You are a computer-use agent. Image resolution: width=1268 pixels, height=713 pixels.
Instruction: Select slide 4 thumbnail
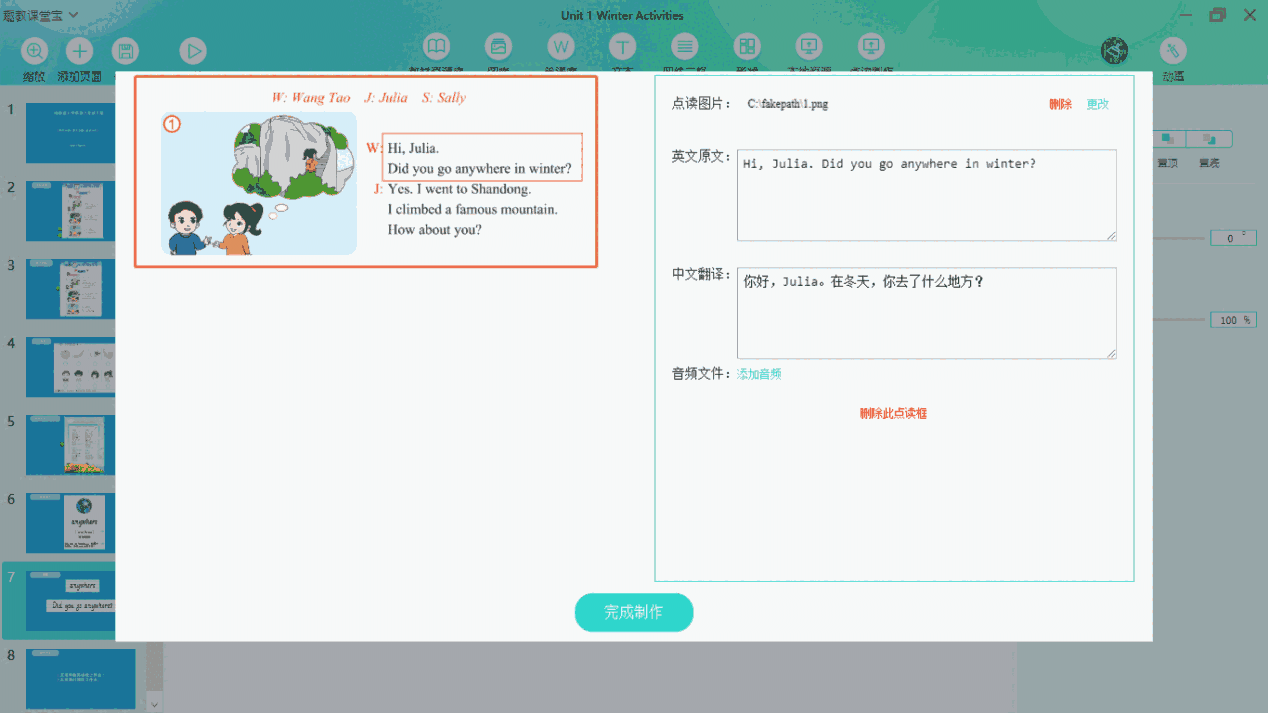point(70,367)
